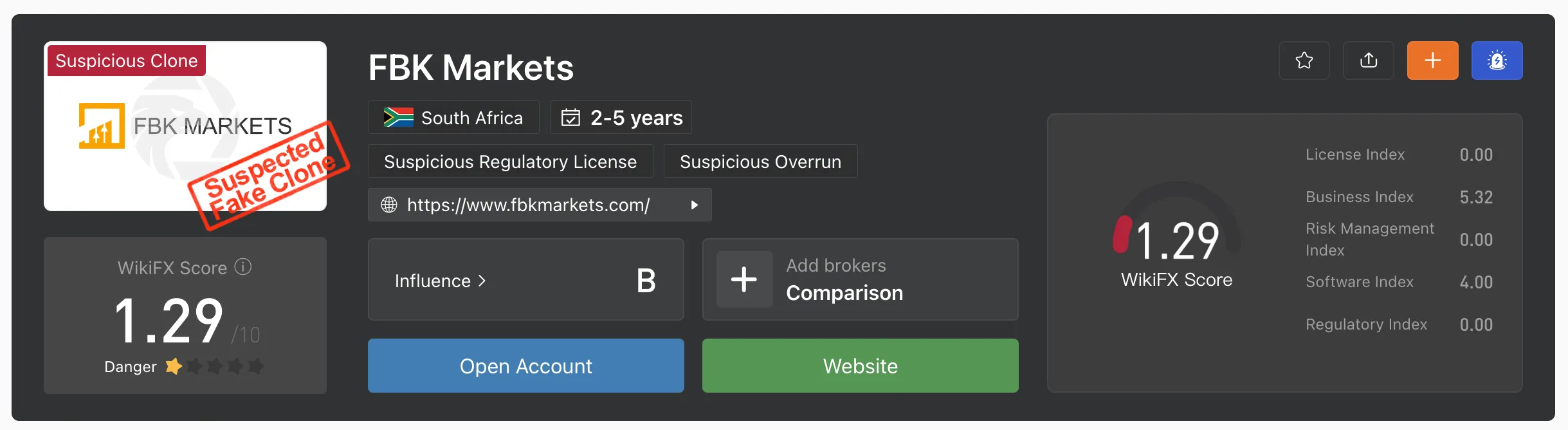The width and height of the screenshot is (1568, 430).
Task: Open the Influence details chevron
Action: (482, 281)
